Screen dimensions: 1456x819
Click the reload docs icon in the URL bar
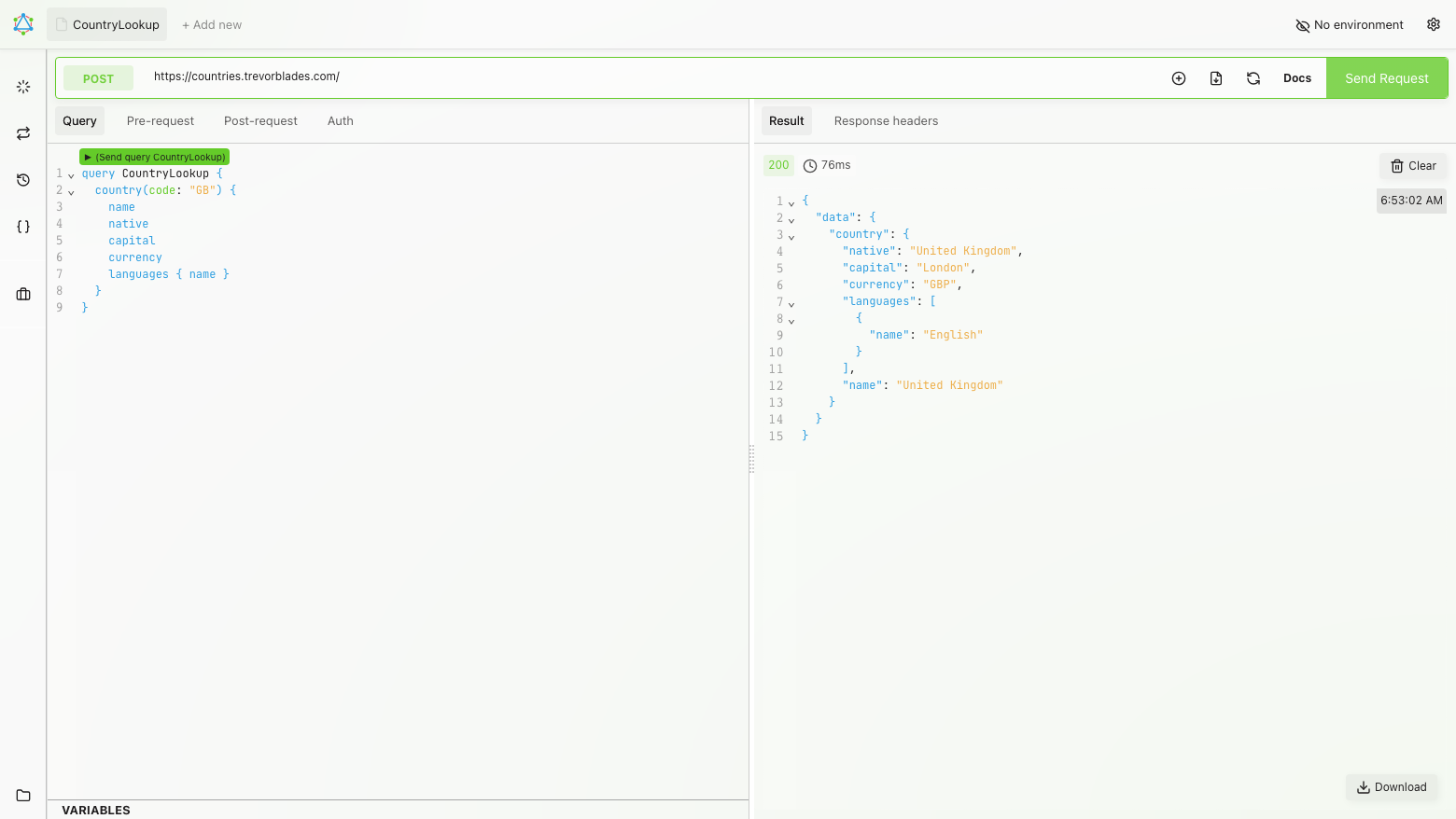pos(1253,78)
